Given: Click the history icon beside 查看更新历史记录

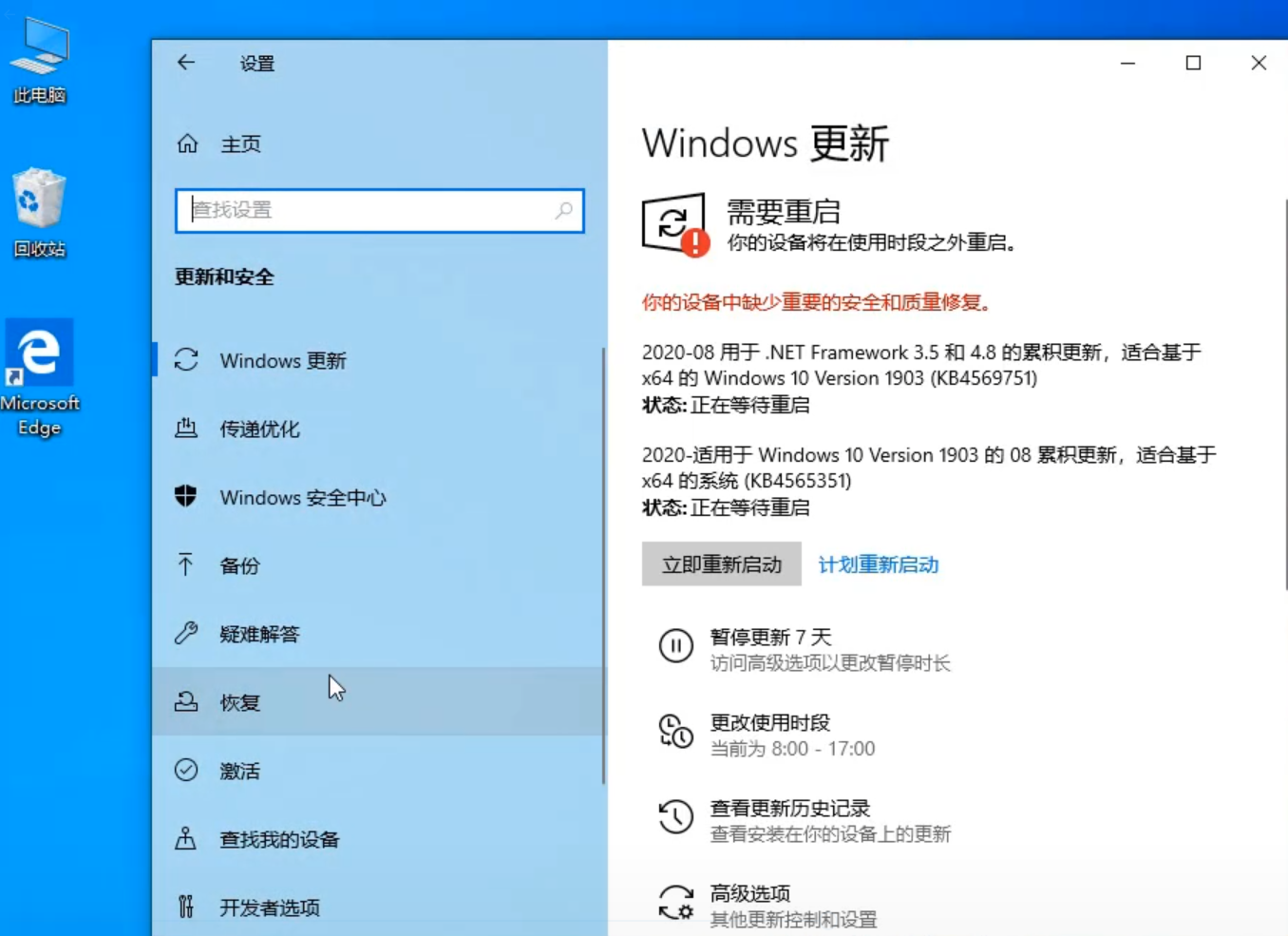Looking at the screenshot, I should pyautogui.click(x=676, y=817).
